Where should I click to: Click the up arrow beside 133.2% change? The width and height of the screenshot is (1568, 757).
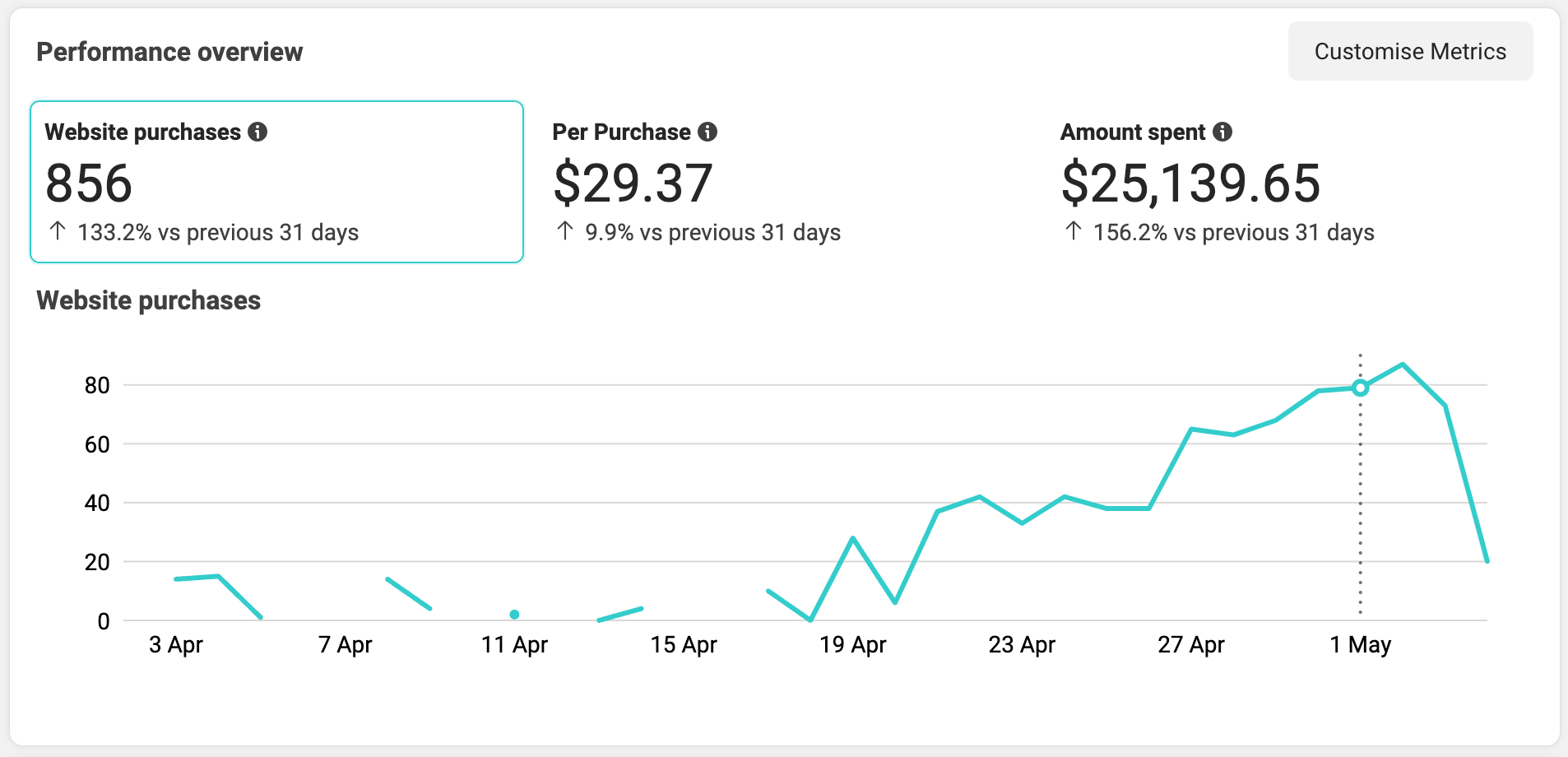coord(58,231)
